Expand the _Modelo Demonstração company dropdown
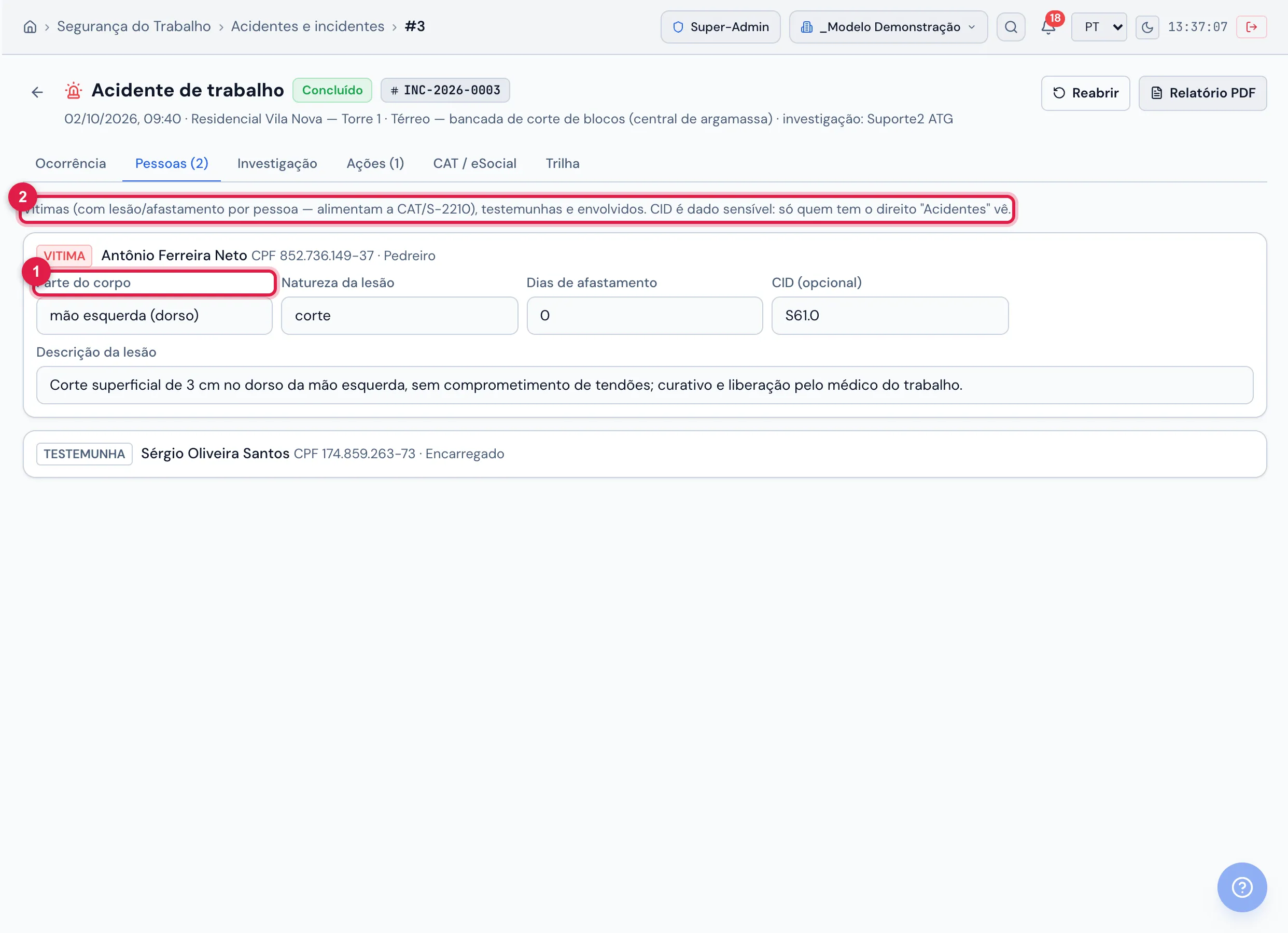This screenshot has height=933, width=1288. click(x=888, y=26)
